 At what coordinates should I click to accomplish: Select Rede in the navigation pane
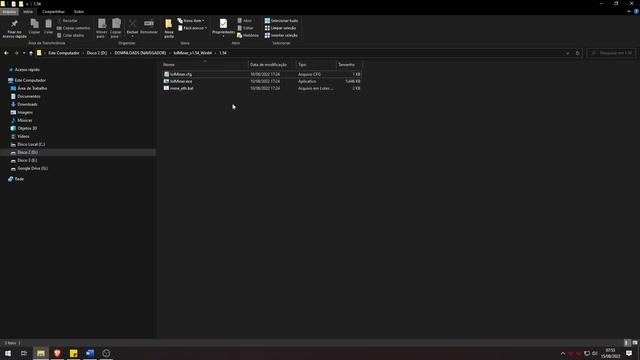point(19,179)
